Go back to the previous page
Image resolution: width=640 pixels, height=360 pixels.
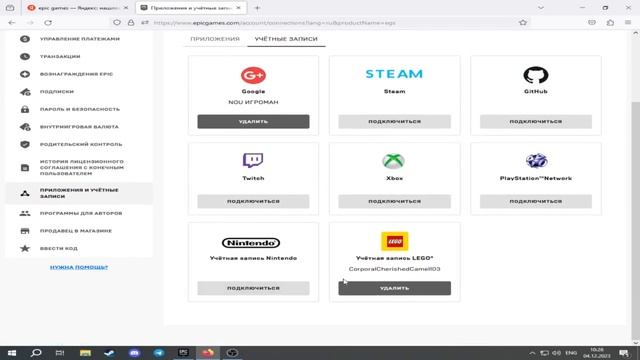coord(11,23)
